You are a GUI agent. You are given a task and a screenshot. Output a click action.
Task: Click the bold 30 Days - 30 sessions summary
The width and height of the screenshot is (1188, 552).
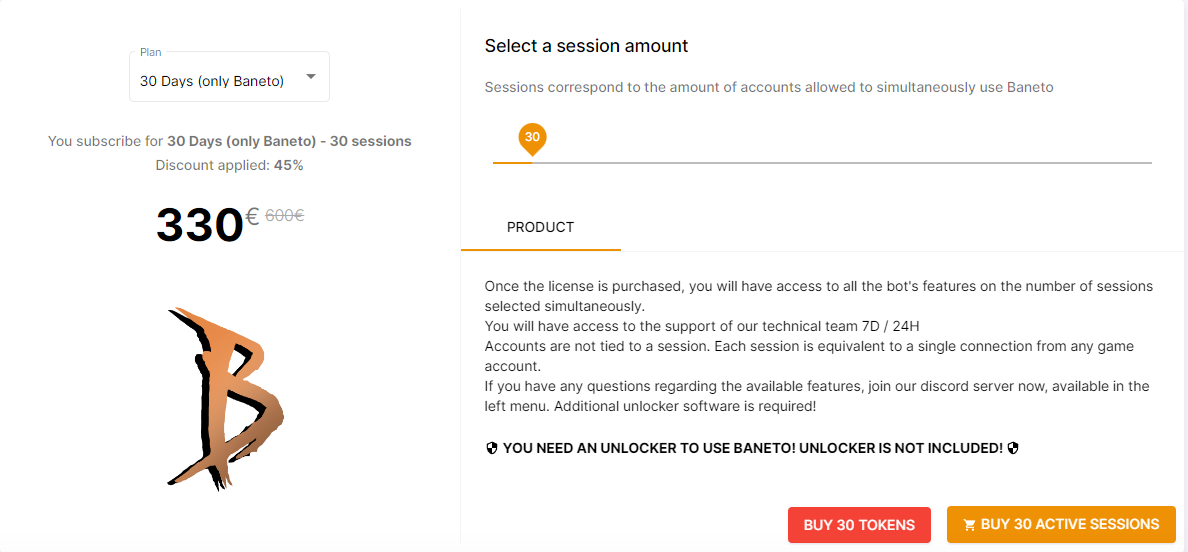289,141
